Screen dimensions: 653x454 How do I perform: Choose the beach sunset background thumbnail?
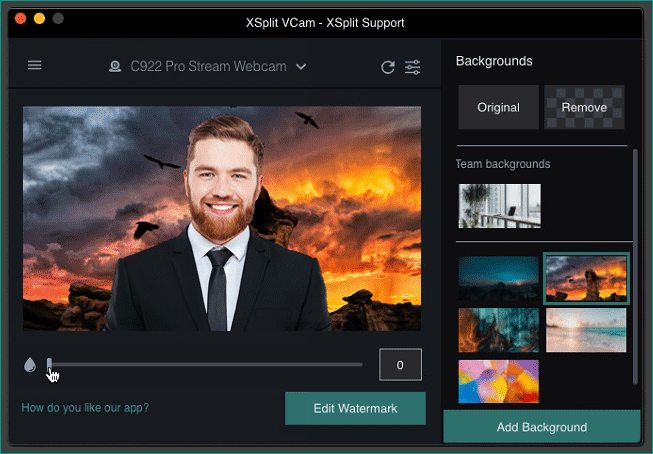pos(586,330)
